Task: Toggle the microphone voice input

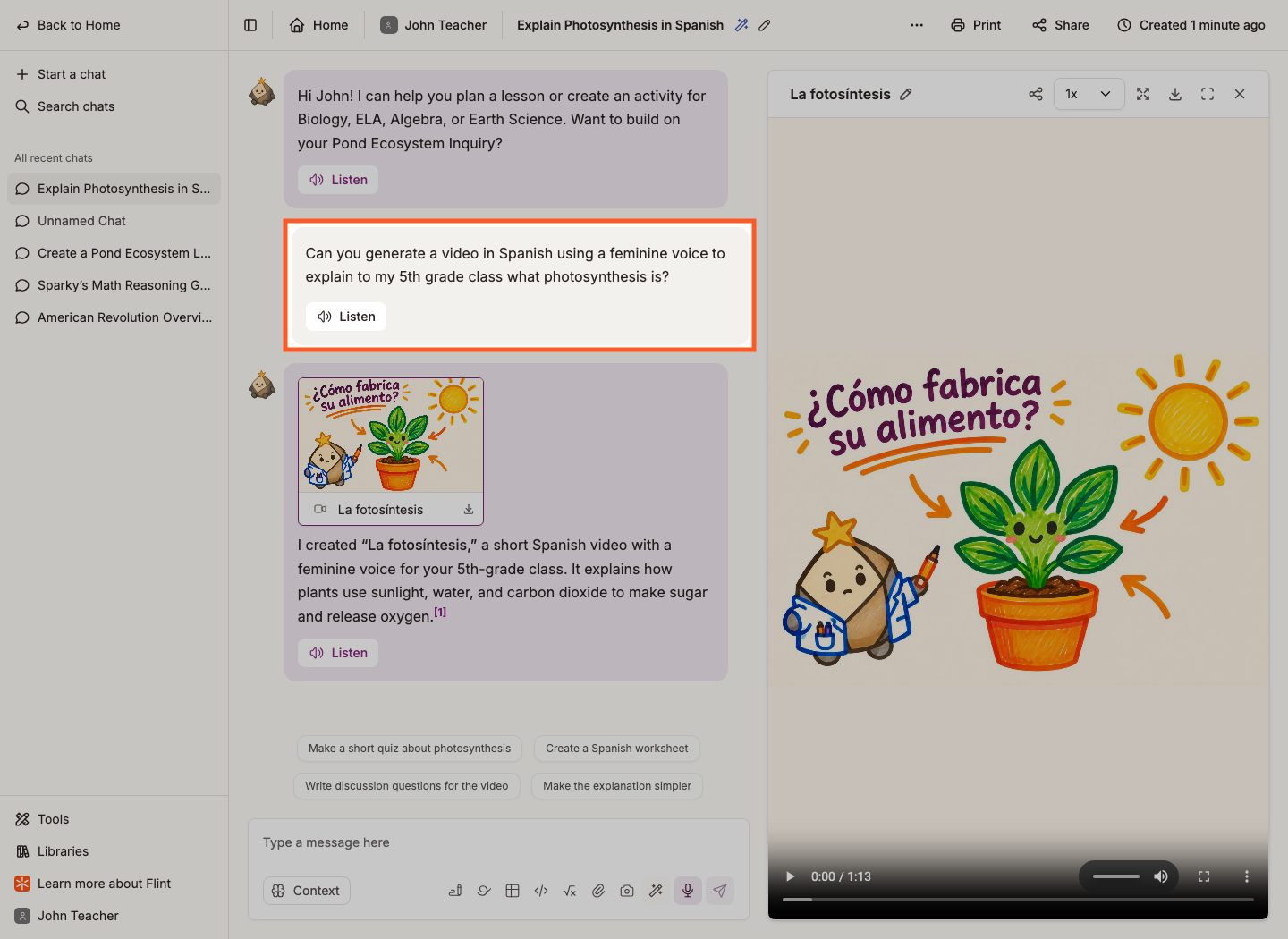Action: click(688, 891)
